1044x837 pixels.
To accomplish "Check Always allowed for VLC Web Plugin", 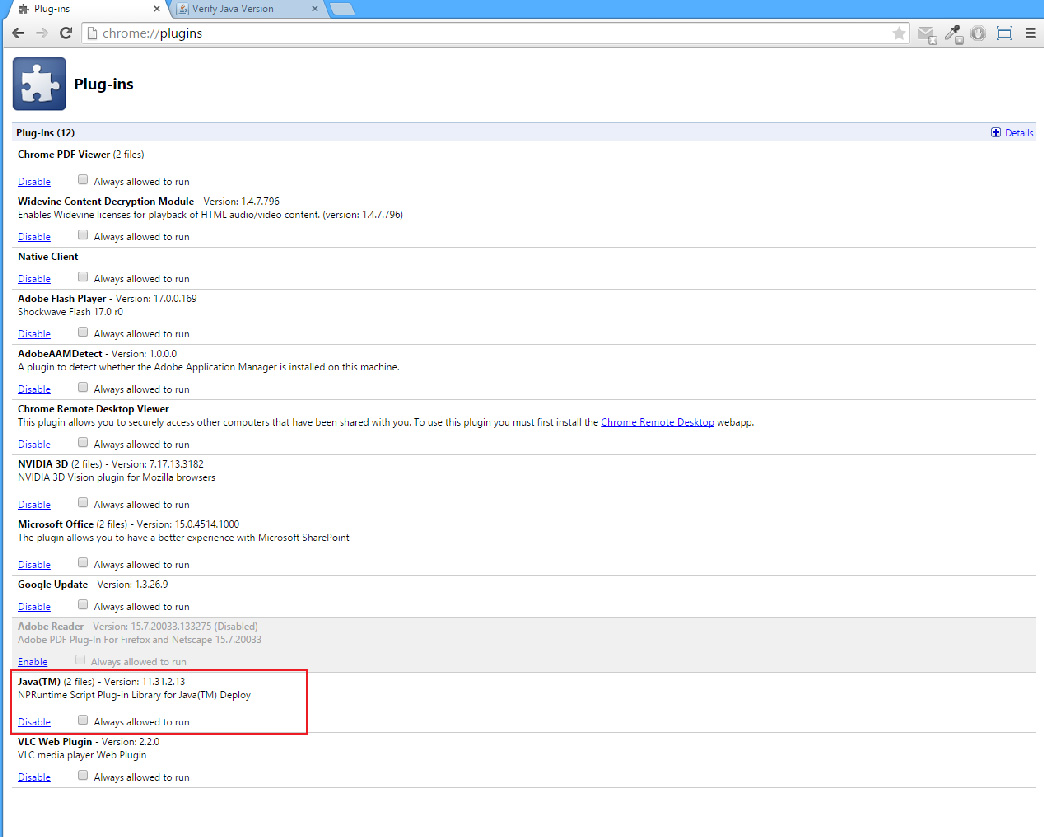I will click(83, 775).
